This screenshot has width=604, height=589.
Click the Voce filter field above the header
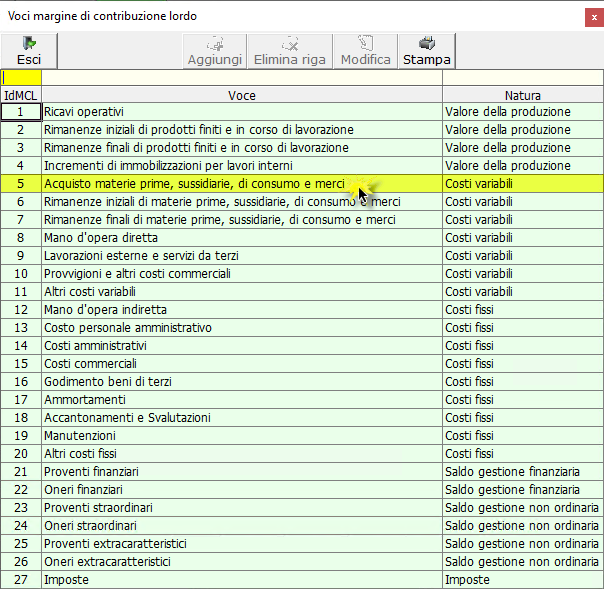(x=241, y=77)
